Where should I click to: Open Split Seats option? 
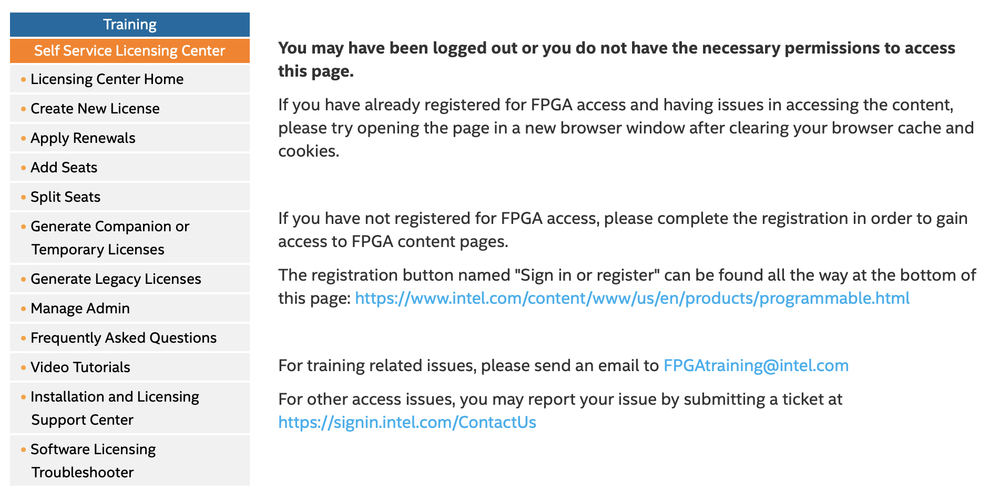click(66, 197)
